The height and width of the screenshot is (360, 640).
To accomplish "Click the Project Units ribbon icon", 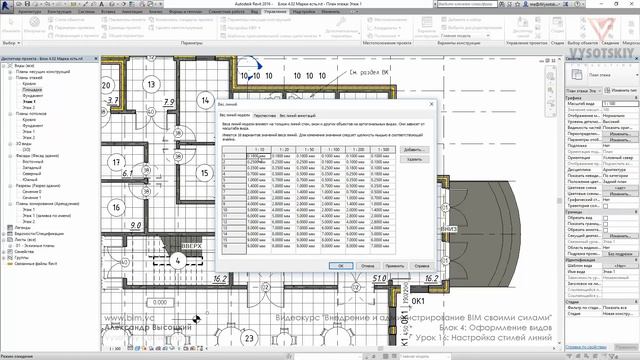I will tap(104, 27).
